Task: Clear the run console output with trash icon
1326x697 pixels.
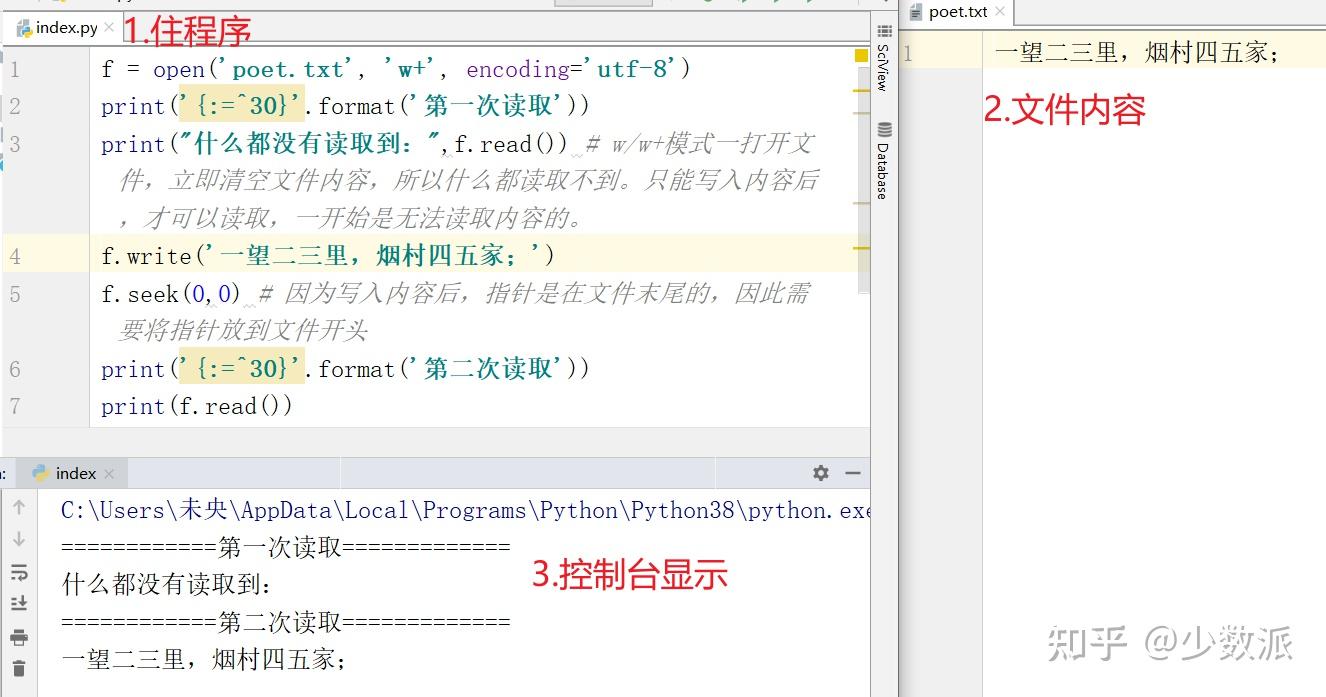Action: tap(20, 668)
